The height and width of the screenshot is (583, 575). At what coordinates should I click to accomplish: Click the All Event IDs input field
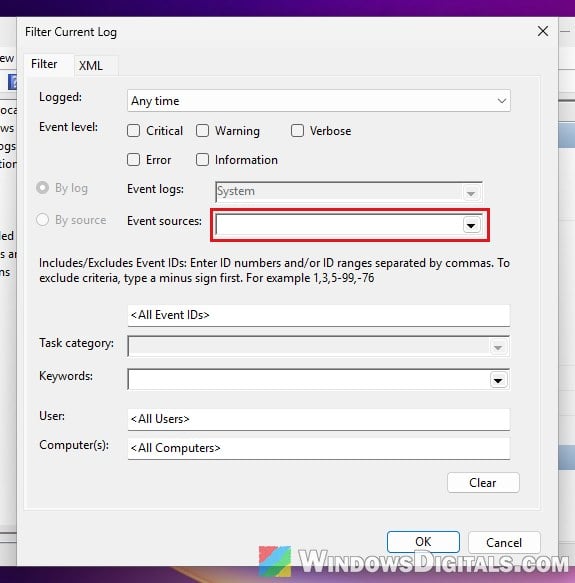point(319,315)
